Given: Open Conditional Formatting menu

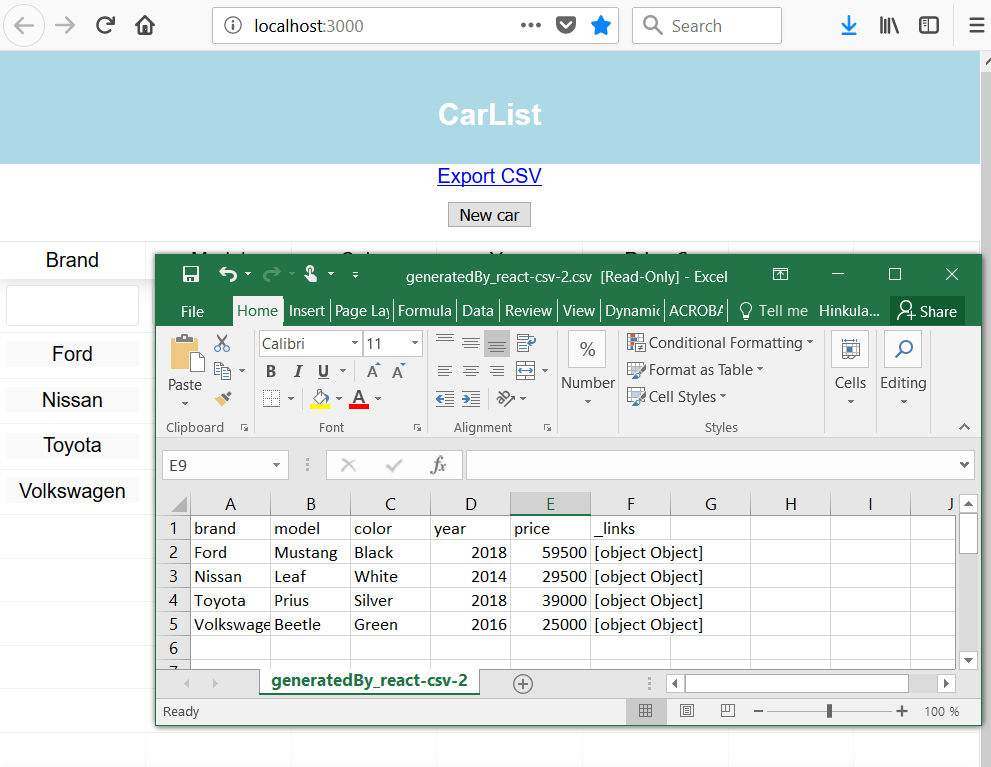Looking at the screenshot, I should click(x=720, y=342).
